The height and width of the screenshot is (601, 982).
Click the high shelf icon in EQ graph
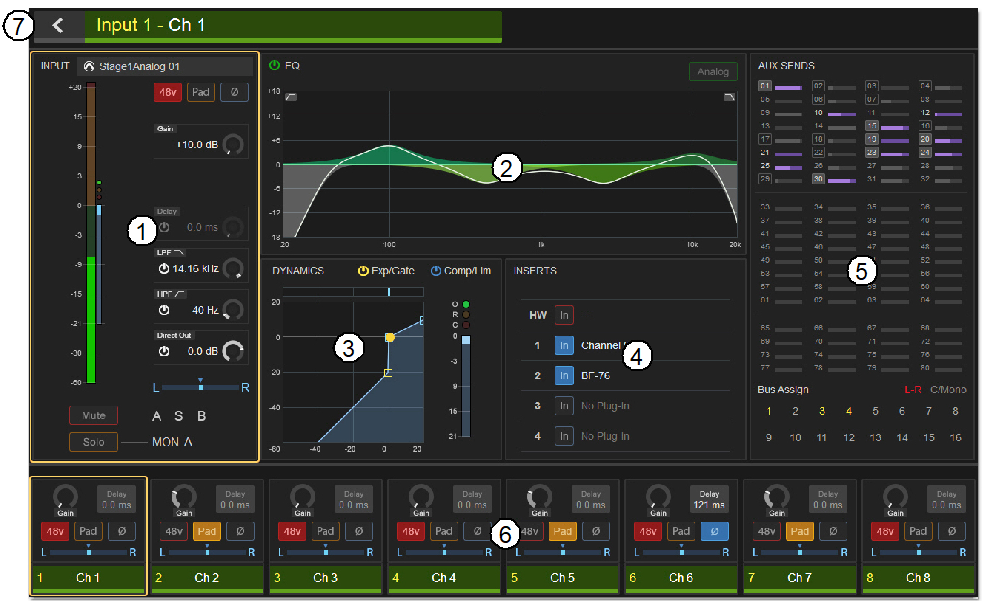click(x=729, y=97)
